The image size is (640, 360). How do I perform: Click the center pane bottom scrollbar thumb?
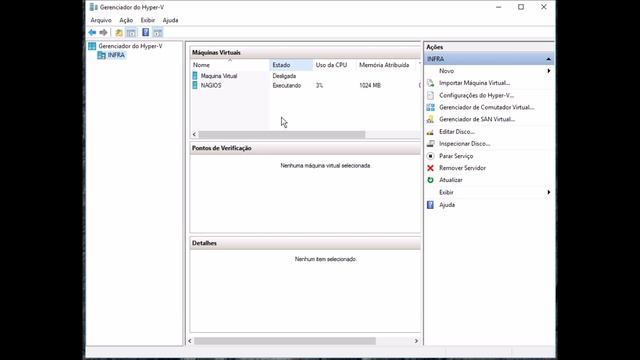tap(285, 341)
